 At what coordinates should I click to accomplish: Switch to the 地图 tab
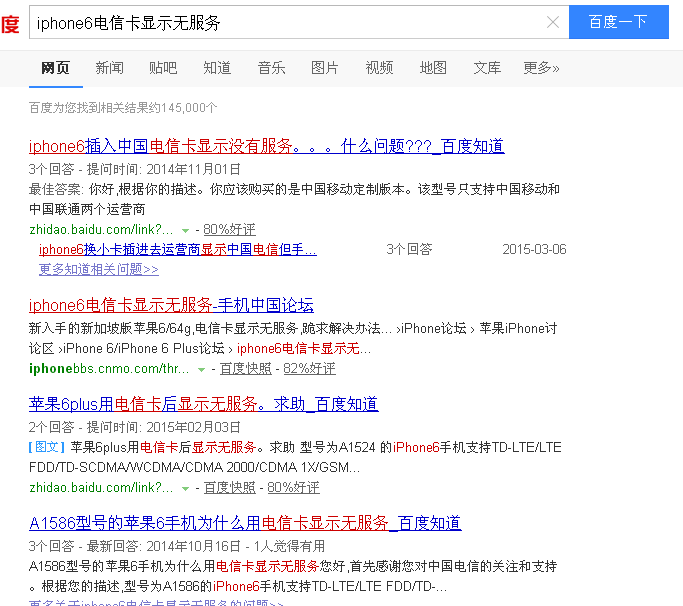(433, 68)
